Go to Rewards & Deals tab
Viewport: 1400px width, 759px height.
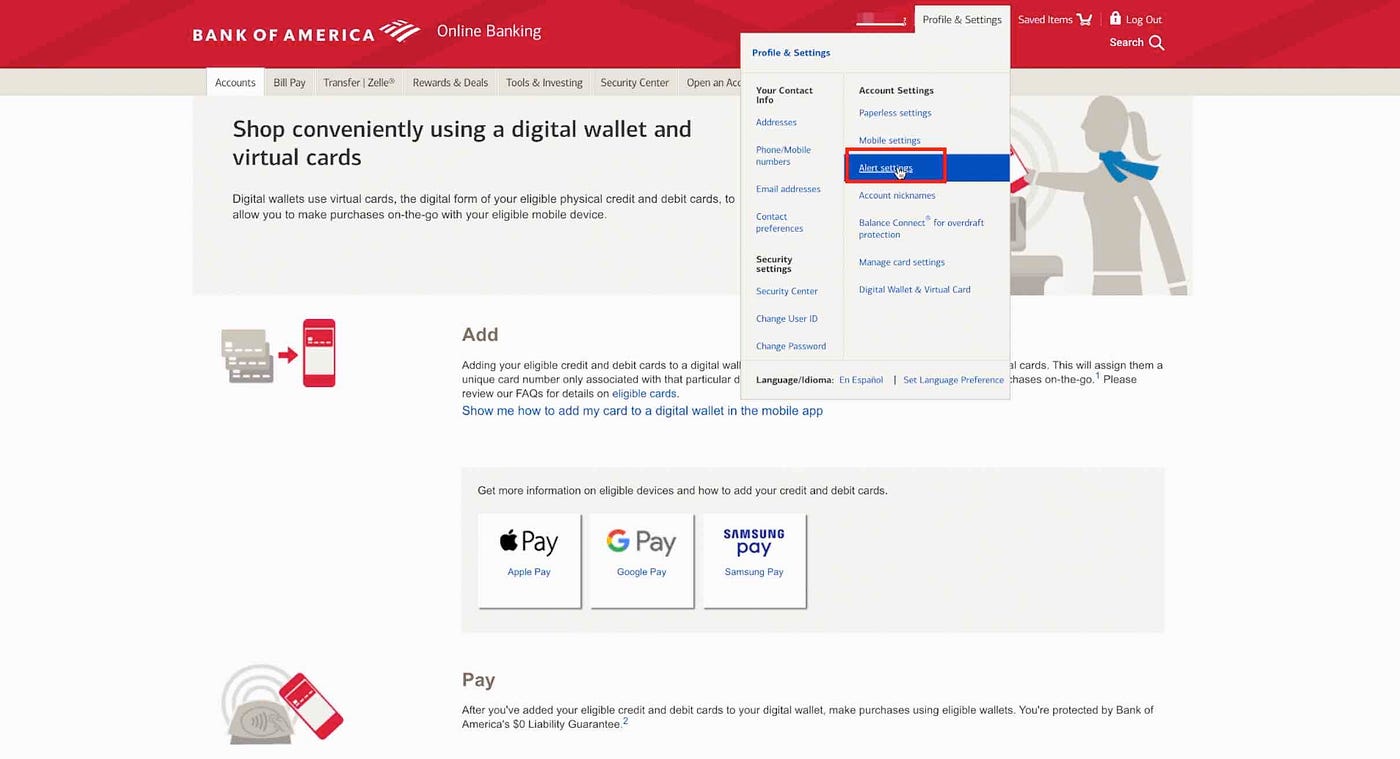450,83
